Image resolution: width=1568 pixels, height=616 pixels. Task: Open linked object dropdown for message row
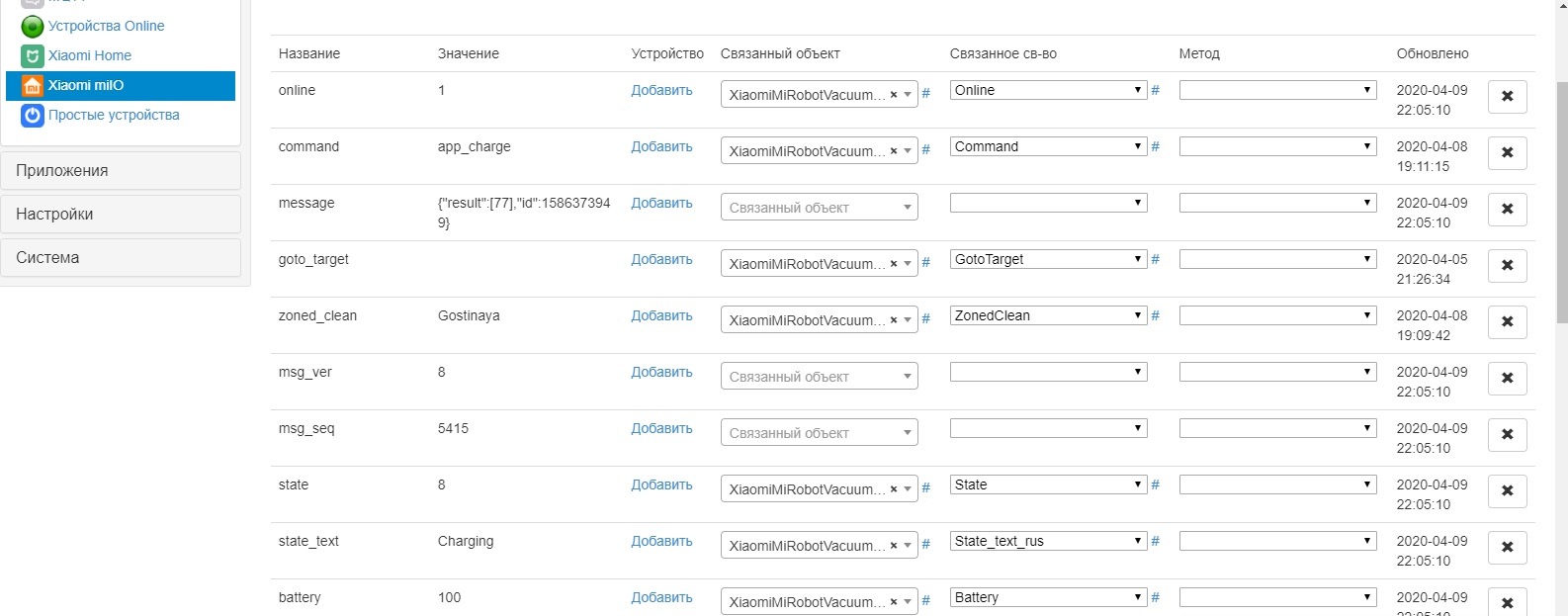click(819, 208)
